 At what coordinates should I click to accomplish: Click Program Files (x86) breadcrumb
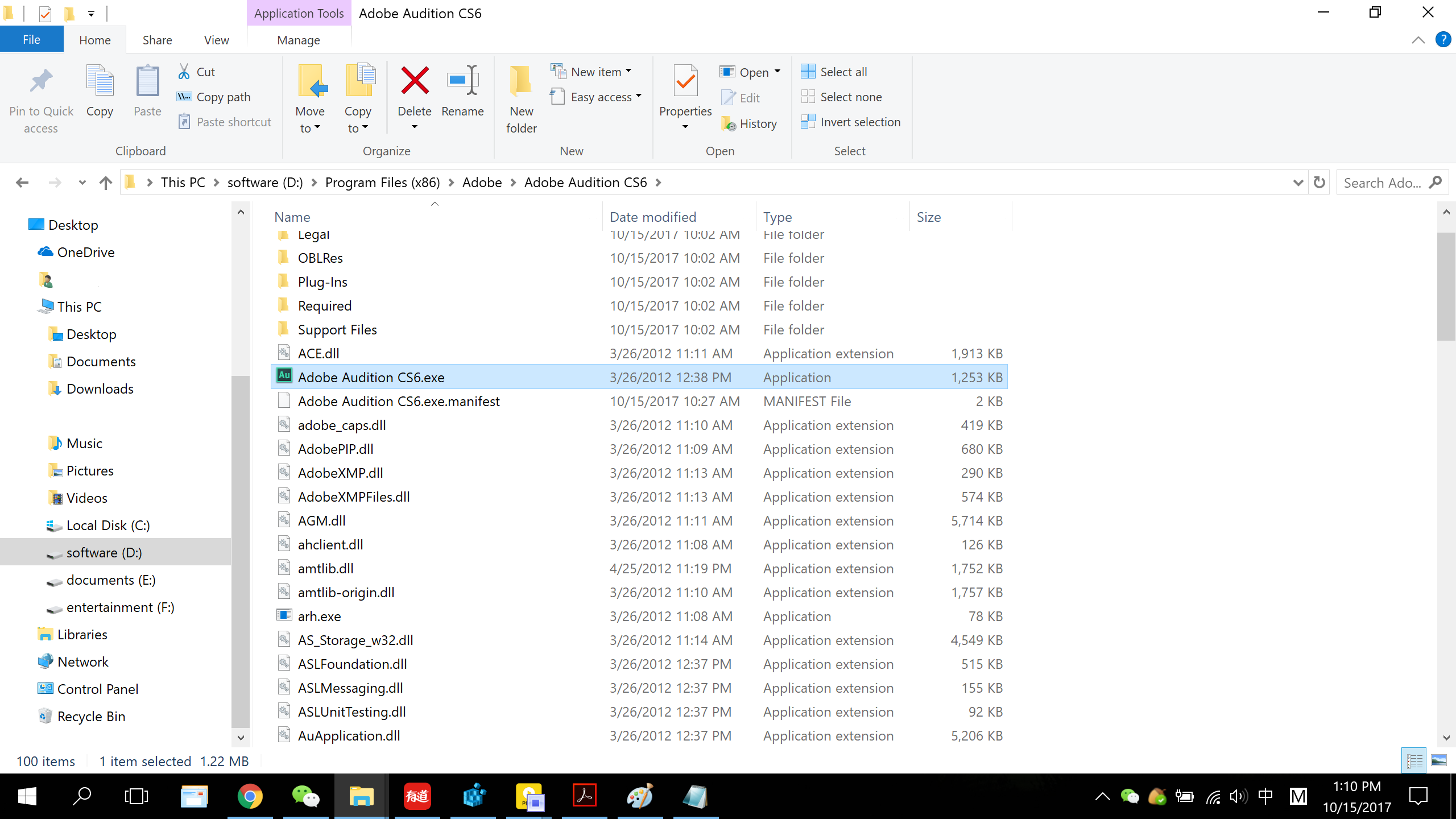pyautogui.click(x=382, y=183)
